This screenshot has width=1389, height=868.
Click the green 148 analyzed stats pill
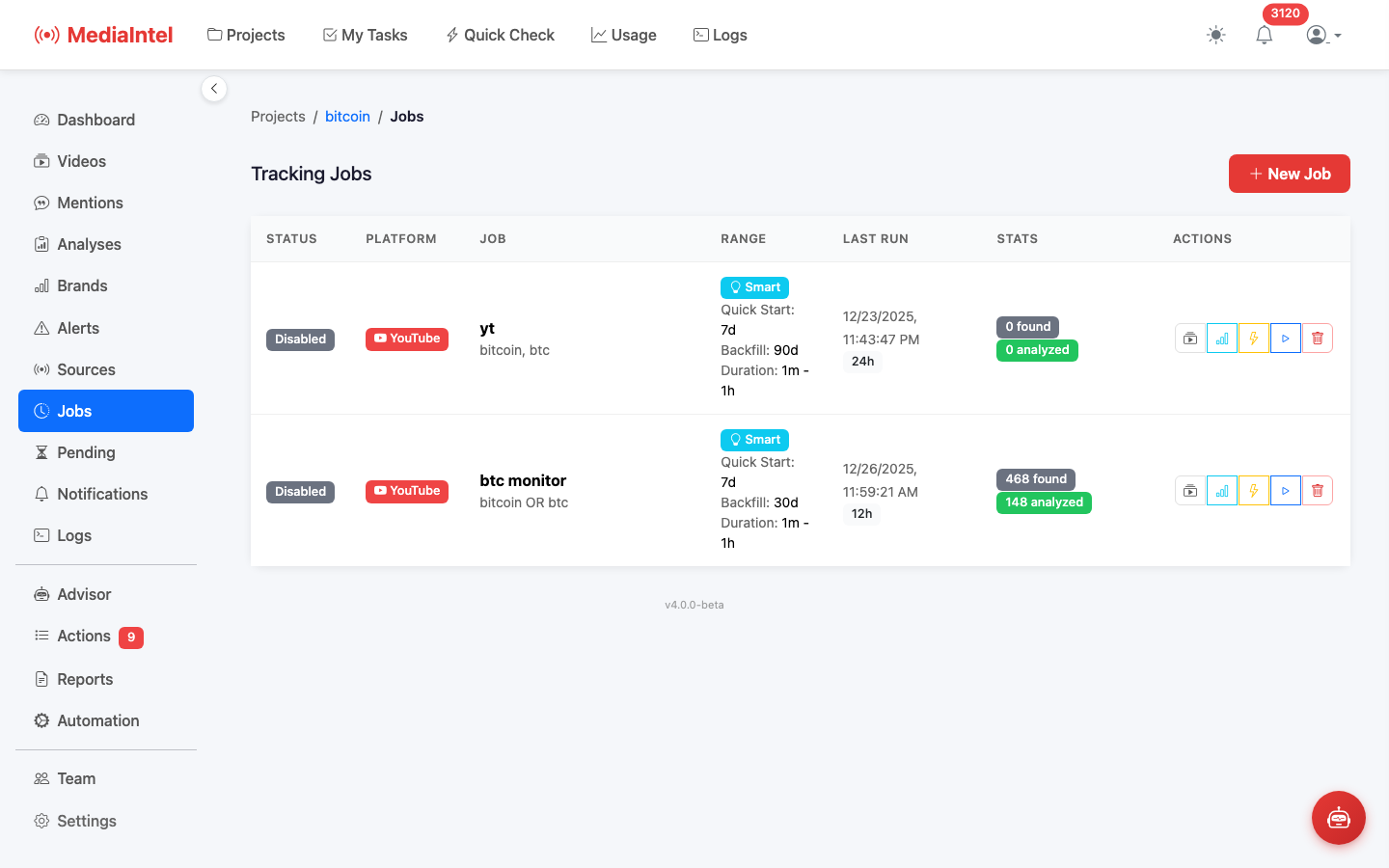coord(1044,502)
